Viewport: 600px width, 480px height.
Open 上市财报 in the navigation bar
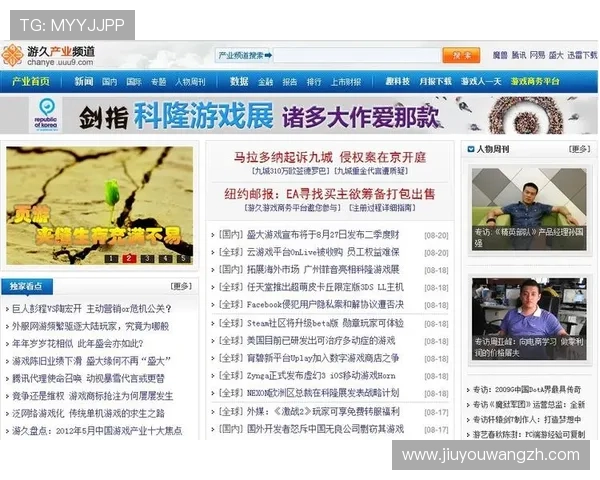coord(346,82)
